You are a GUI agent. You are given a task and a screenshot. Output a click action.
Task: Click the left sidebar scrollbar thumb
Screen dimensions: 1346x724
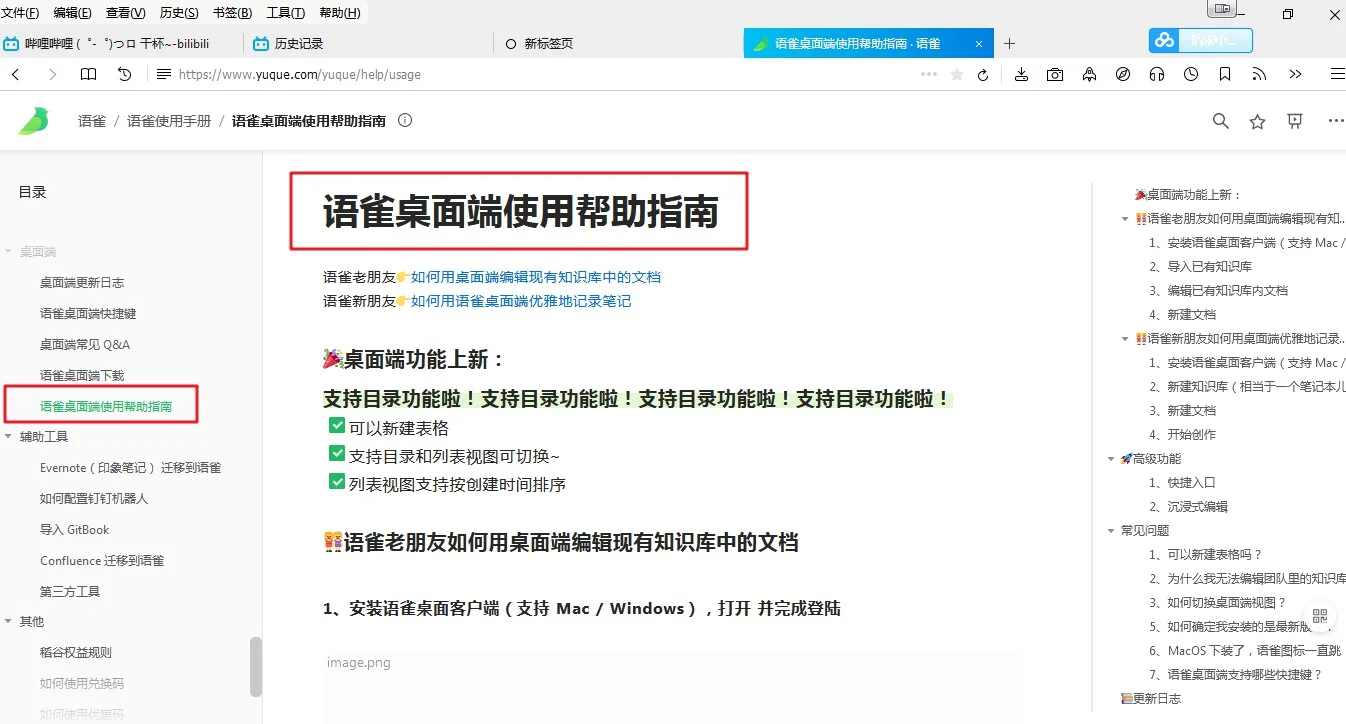[x=256, y=666]
